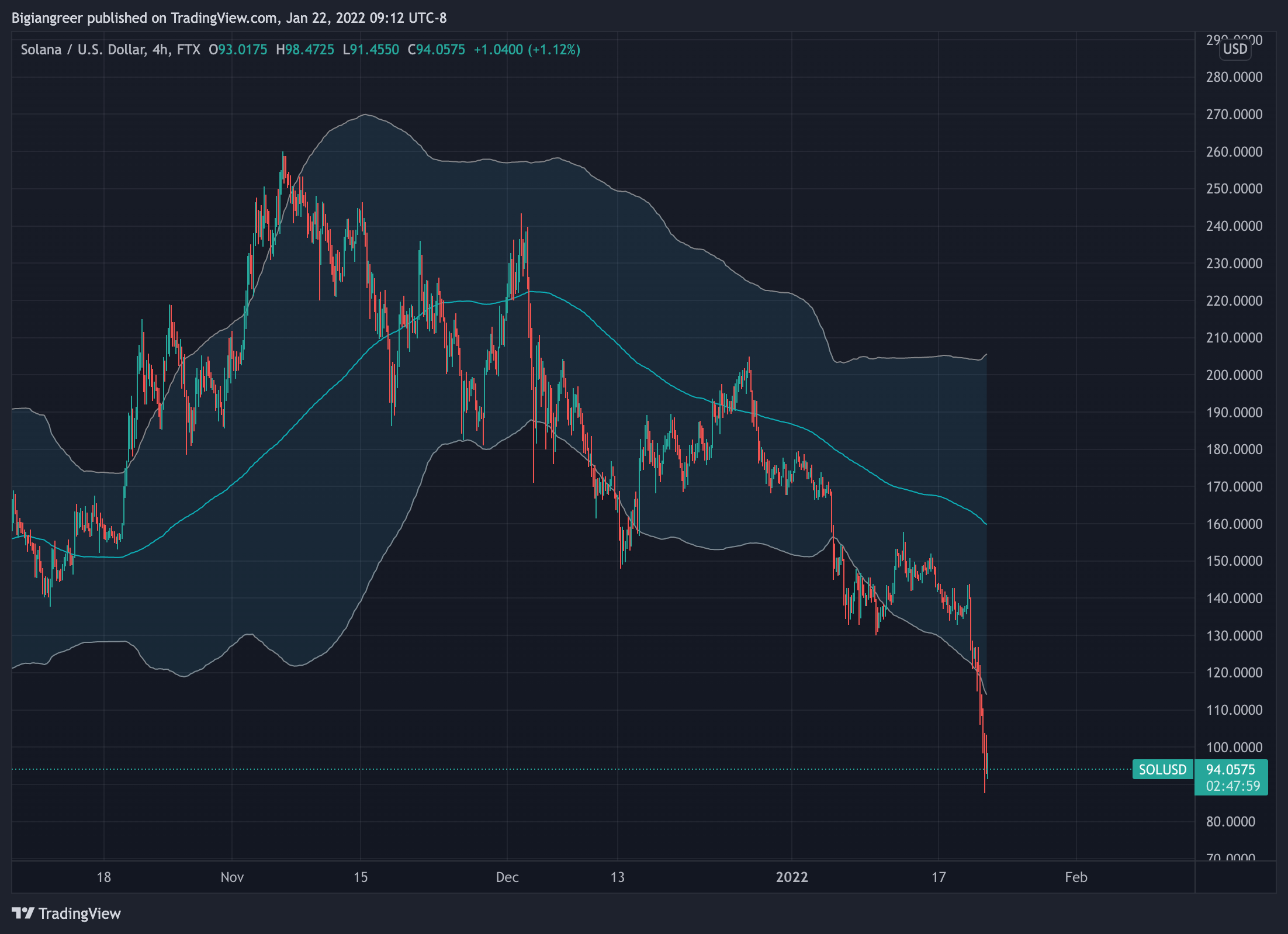This screenshot has width=1288, height=934.
Task: Click the candle countdown timer 02:47:59
Action: [x=1232, y=786]
